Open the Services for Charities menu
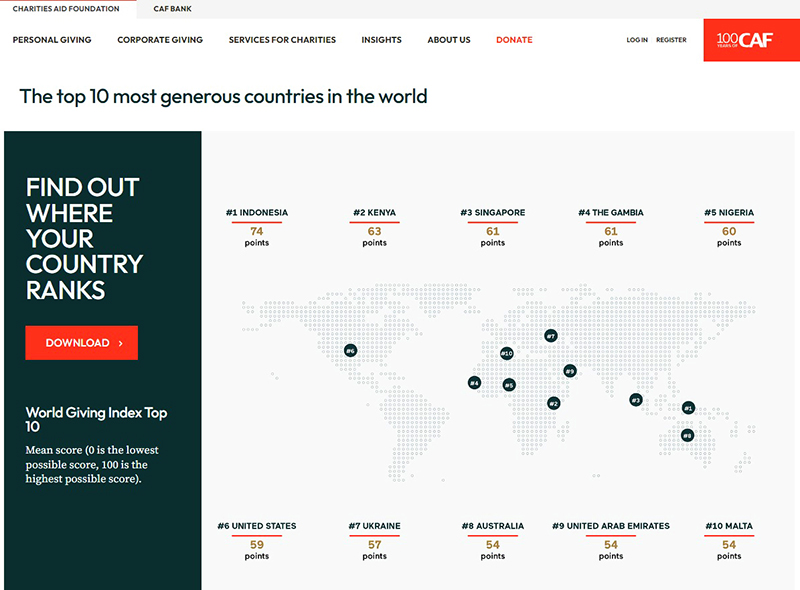 tap(282, 40)
